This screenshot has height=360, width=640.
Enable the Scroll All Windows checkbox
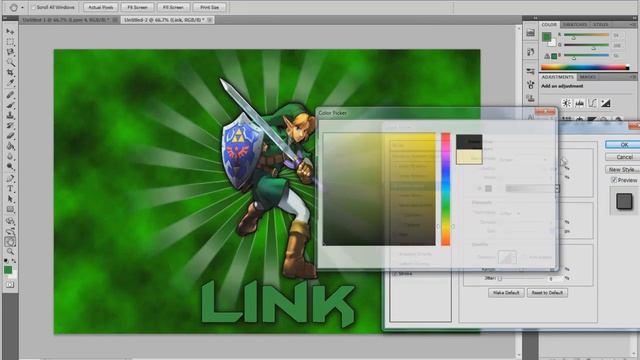pos(33,7)
